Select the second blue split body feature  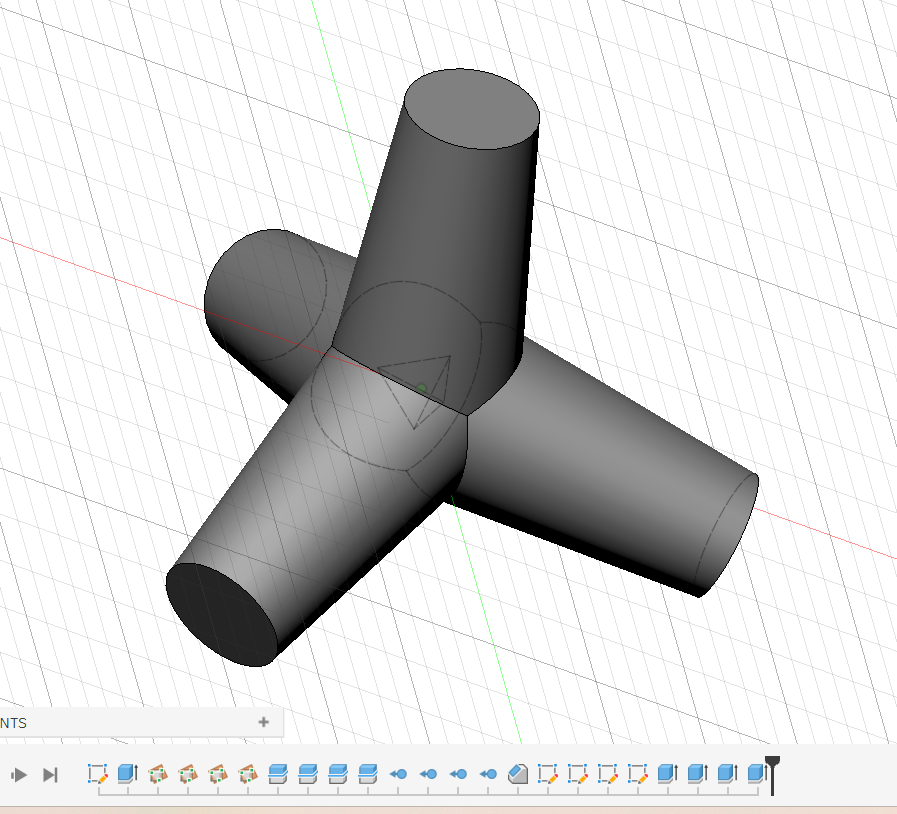click(x=308, y=774)
